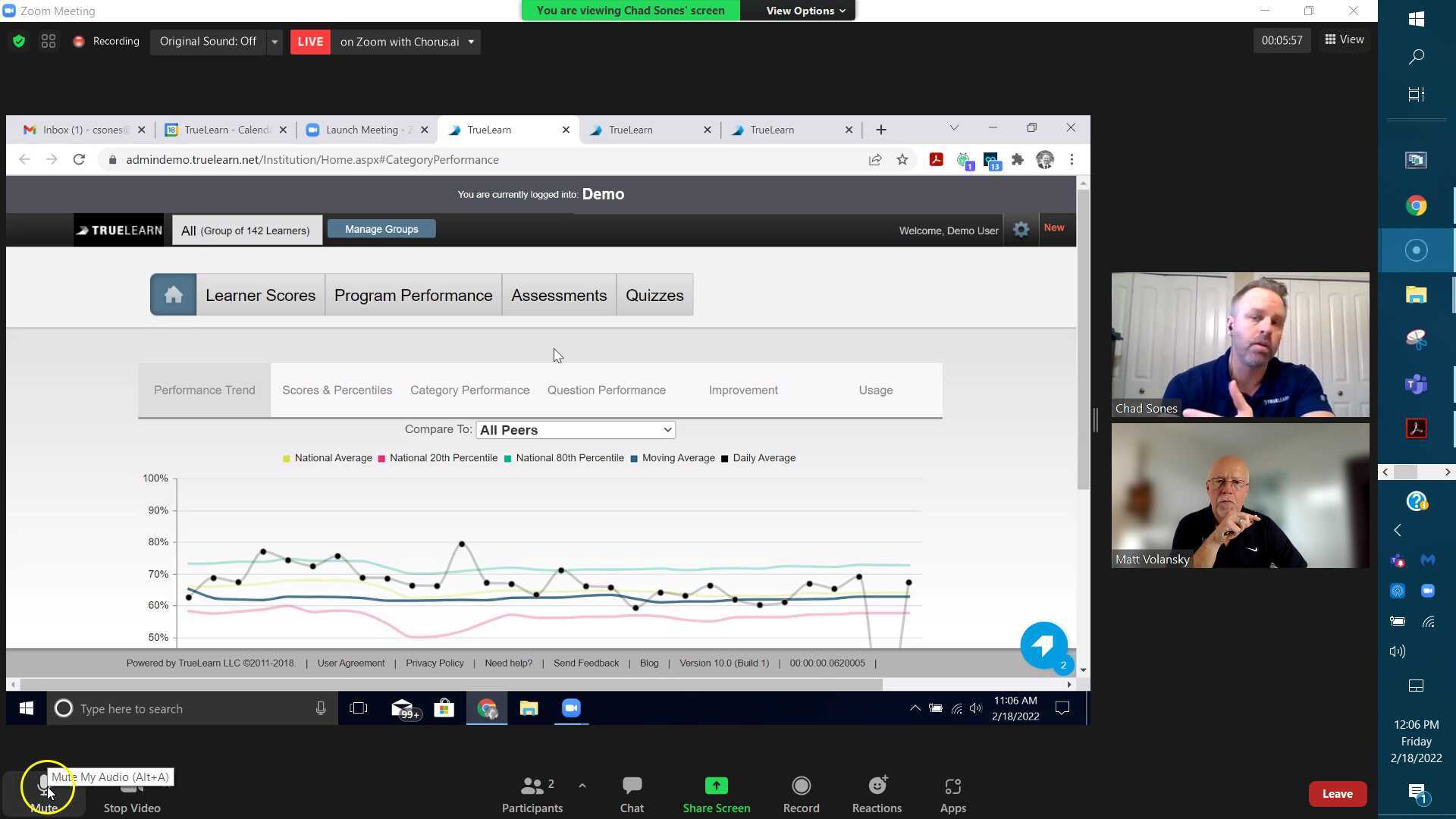
Task: Open the TrueLearn chat bubble widget
Action: pyautogui.click(x=1043, y=646)
